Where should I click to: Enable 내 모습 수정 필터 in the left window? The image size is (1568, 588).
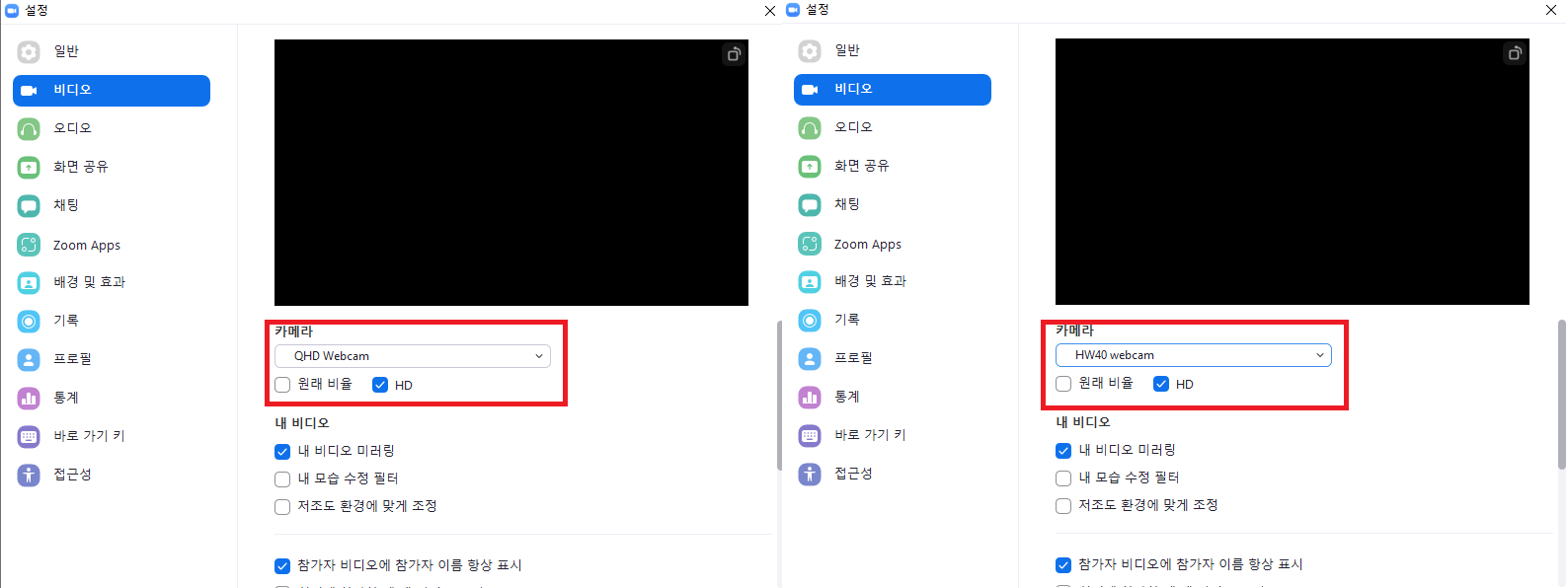pos(282,478)
